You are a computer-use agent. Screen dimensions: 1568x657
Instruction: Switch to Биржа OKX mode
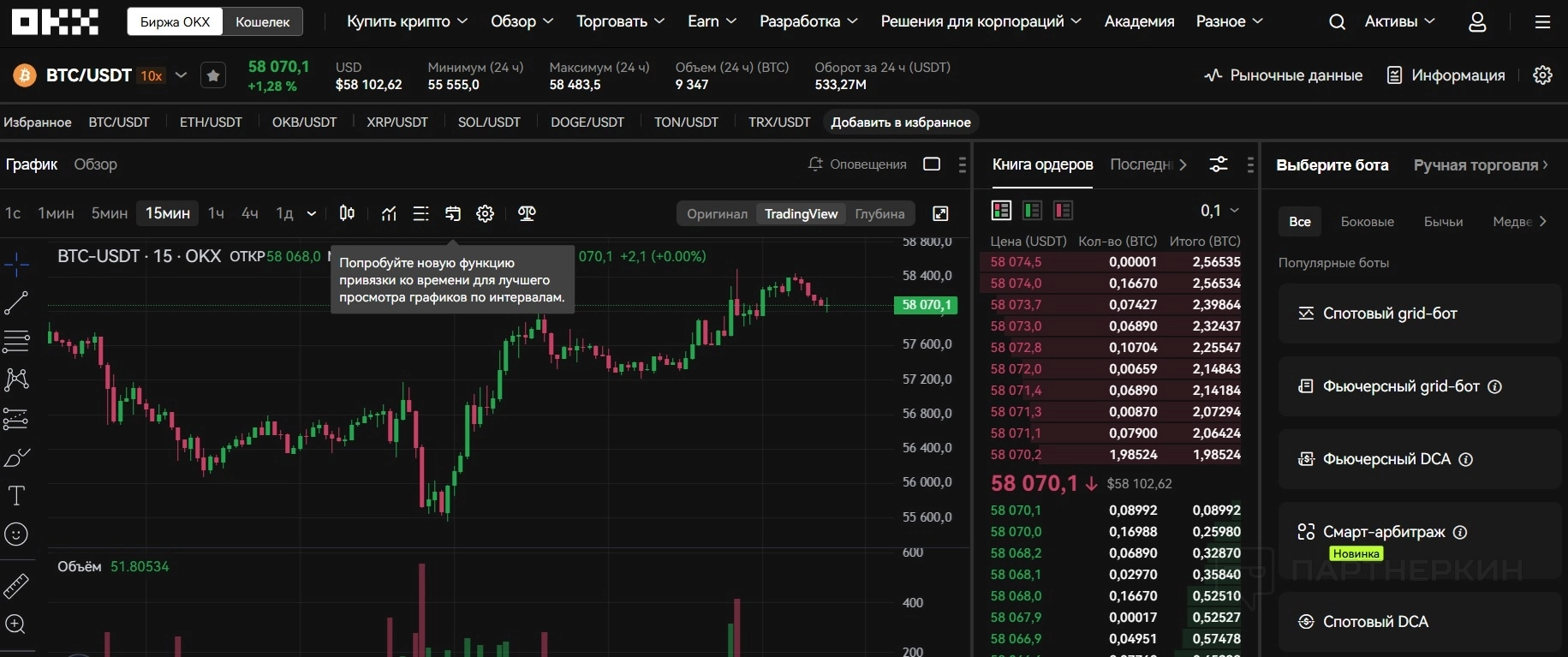coord(175,21)
